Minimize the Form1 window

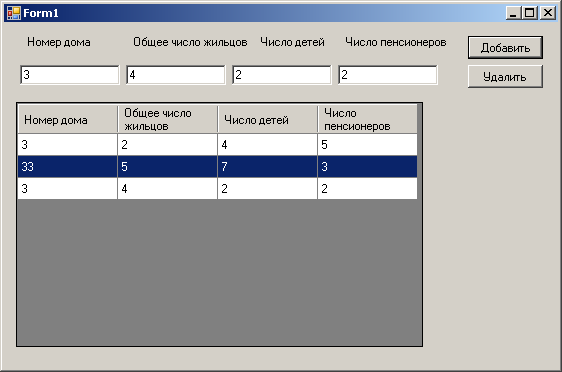coord(513,13)
